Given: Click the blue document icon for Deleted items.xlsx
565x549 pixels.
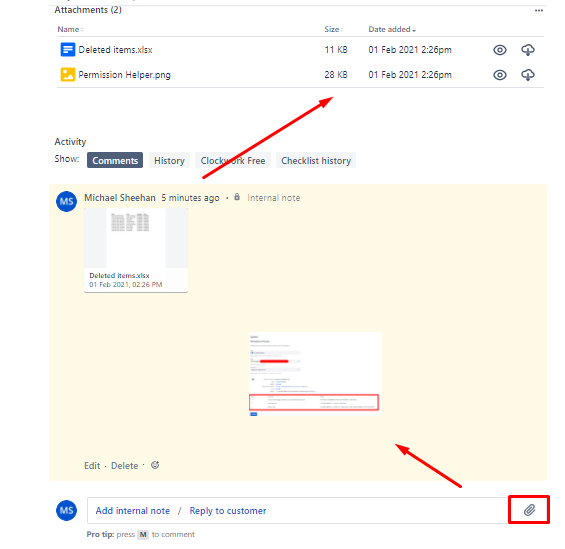Looking at the screenshot, I should click(x=68, y=50).
